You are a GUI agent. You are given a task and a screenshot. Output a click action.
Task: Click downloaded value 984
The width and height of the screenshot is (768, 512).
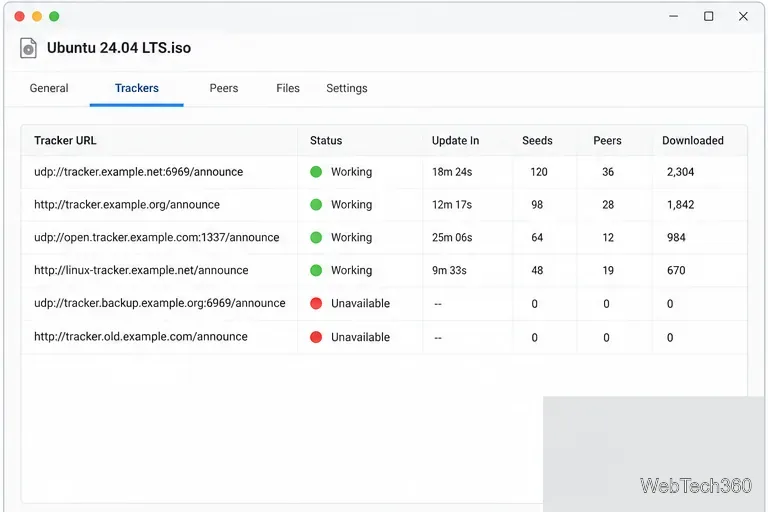click(x=676, y=238)
